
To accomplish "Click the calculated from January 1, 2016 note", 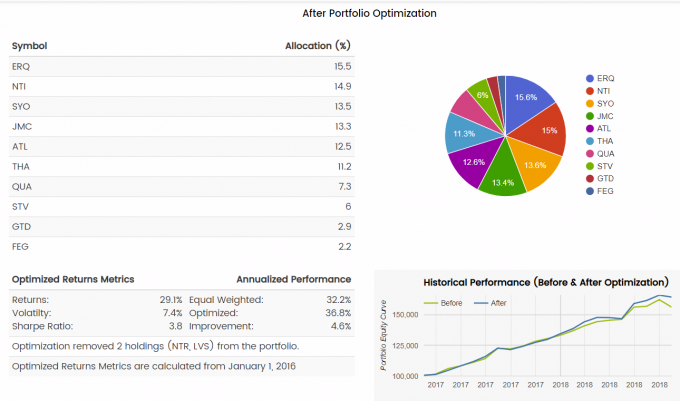I will coord(154,366).
